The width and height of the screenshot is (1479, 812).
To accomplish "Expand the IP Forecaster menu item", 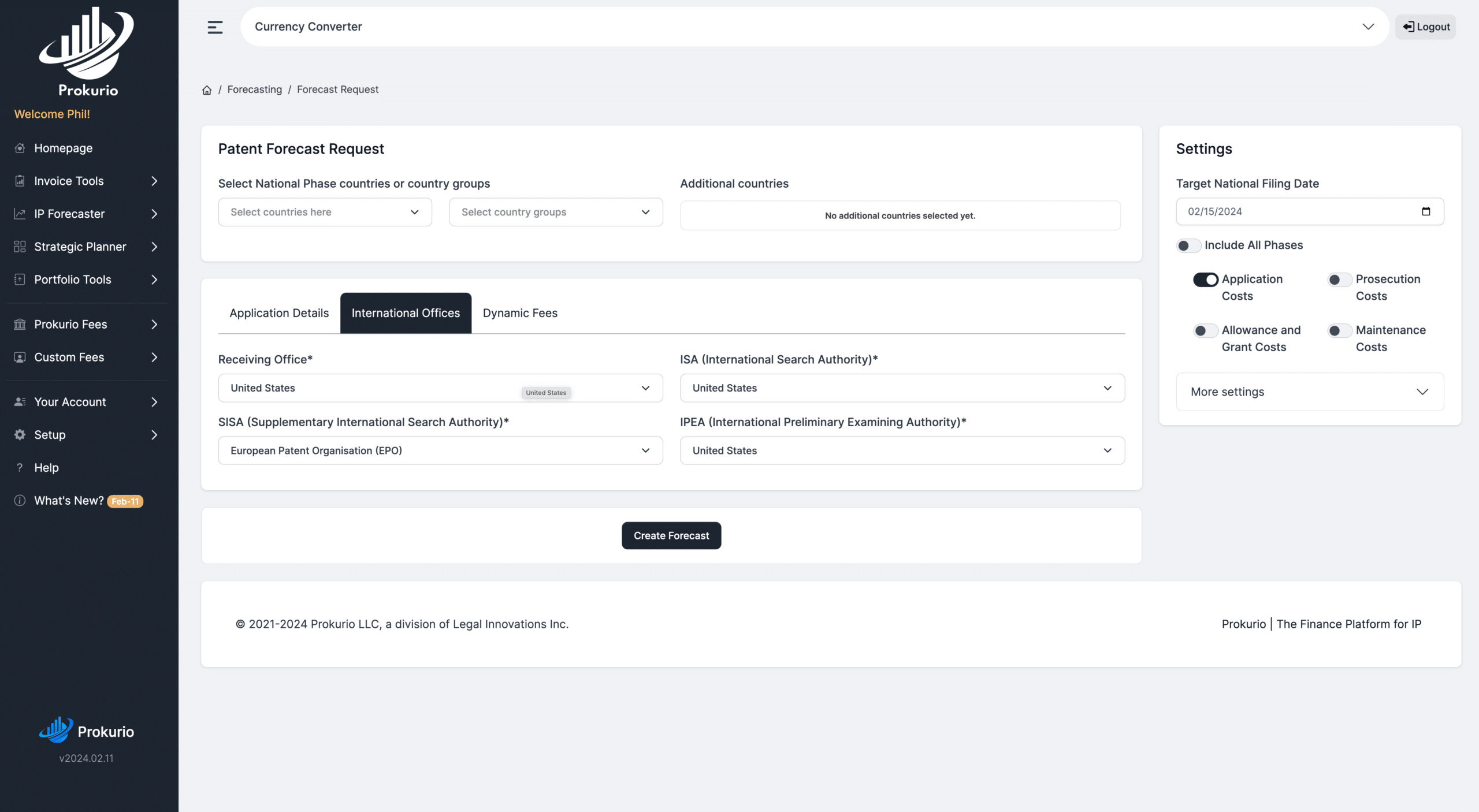I will pos(86,214).
